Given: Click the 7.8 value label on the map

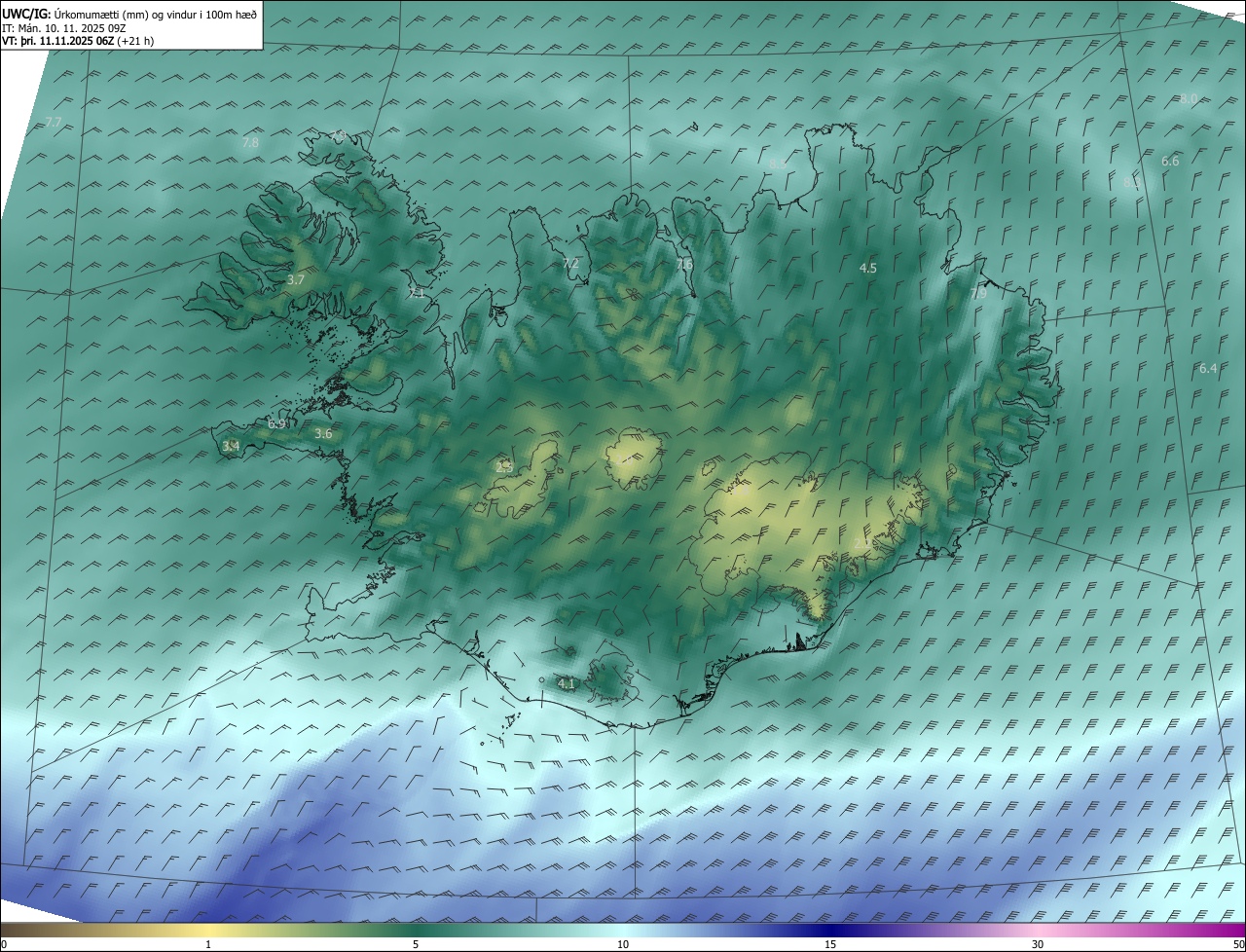Looking at the screenshot, I should [x=250, y=142].
